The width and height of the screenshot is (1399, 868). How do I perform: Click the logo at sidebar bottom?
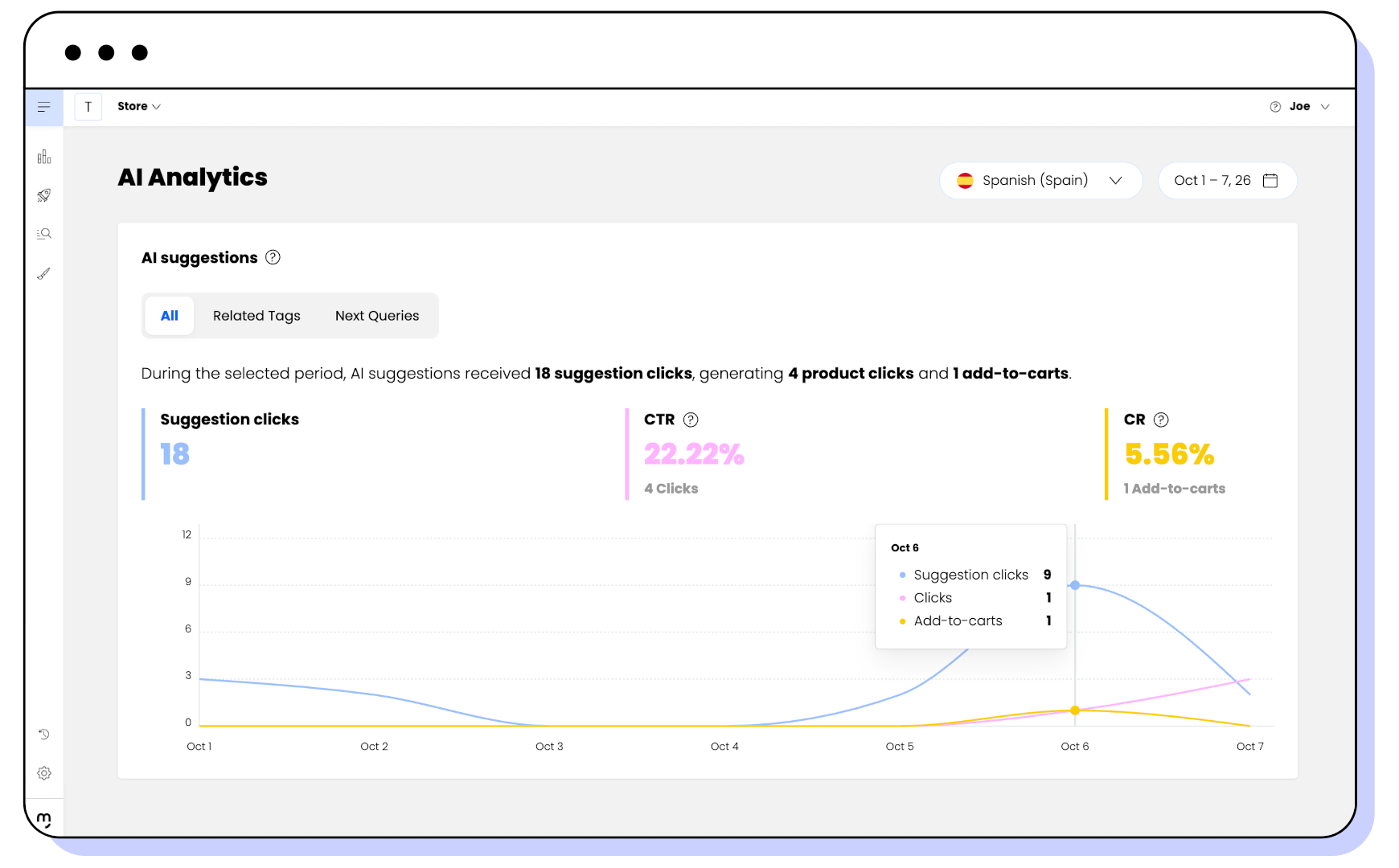tap(44, 820)
